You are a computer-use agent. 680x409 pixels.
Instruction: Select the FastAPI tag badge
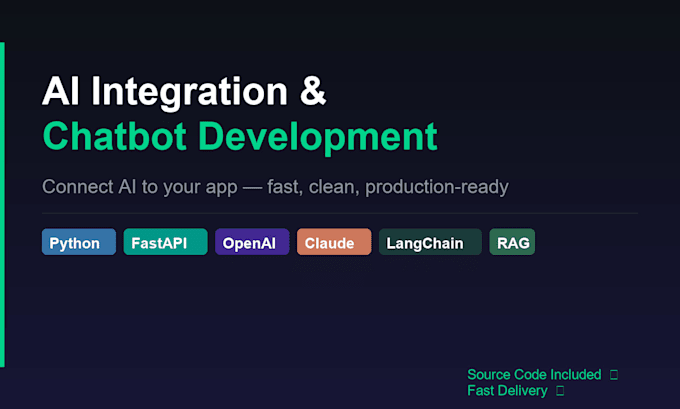click(x=166, y=242)
